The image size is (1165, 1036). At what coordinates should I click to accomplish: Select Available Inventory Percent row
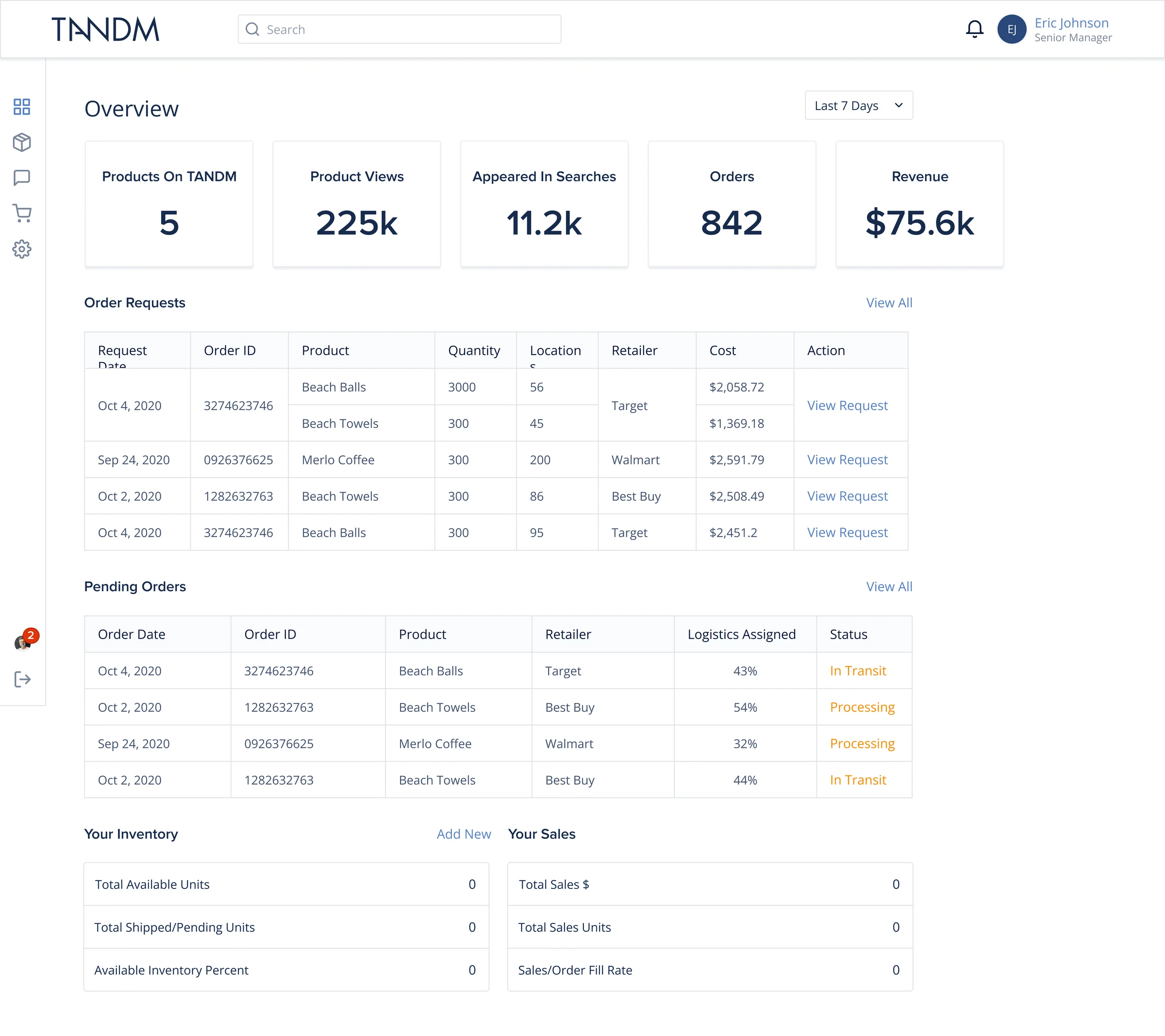coord(286,970)
